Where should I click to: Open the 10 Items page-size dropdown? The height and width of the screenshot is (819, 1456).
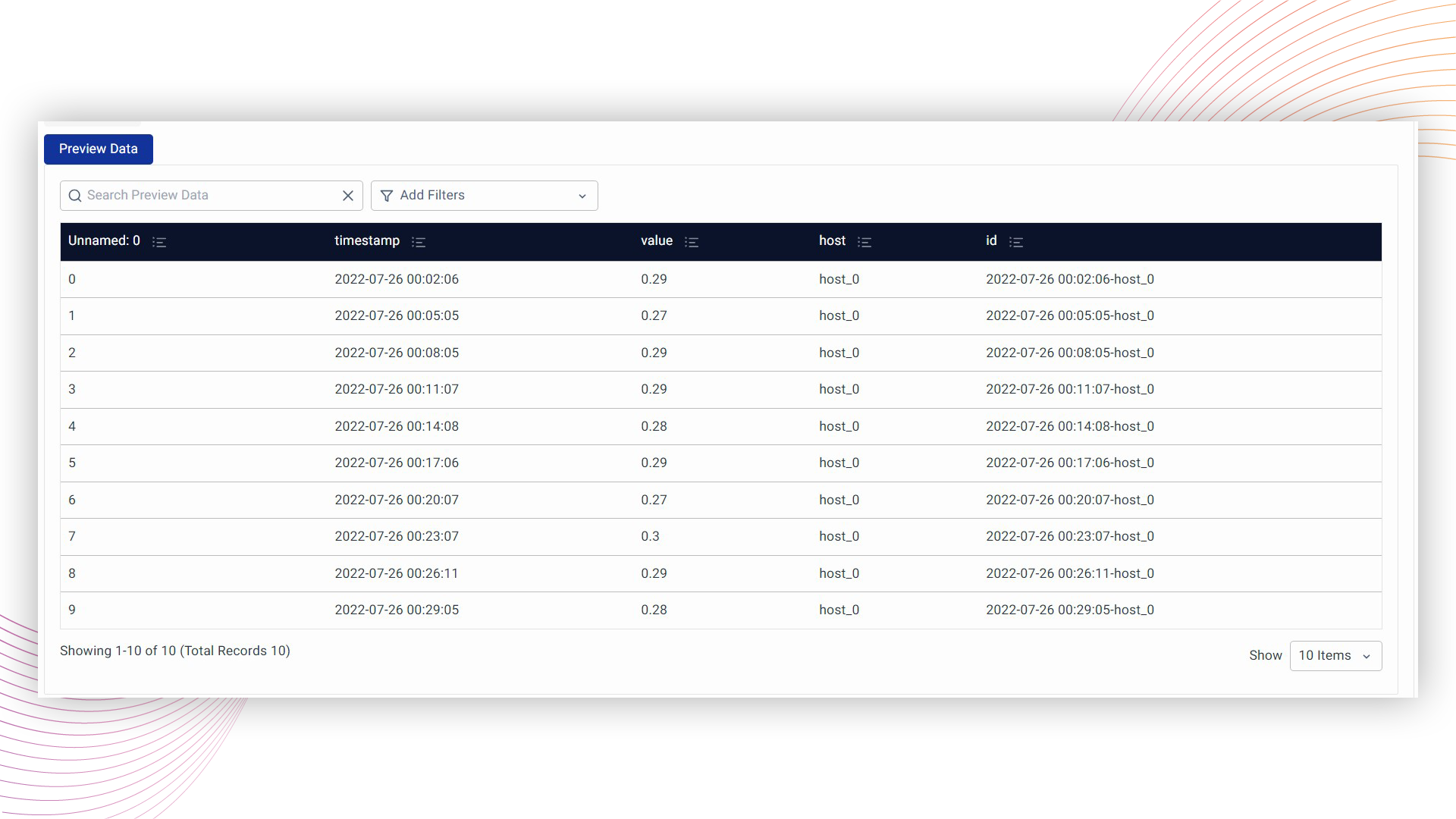1335,656
